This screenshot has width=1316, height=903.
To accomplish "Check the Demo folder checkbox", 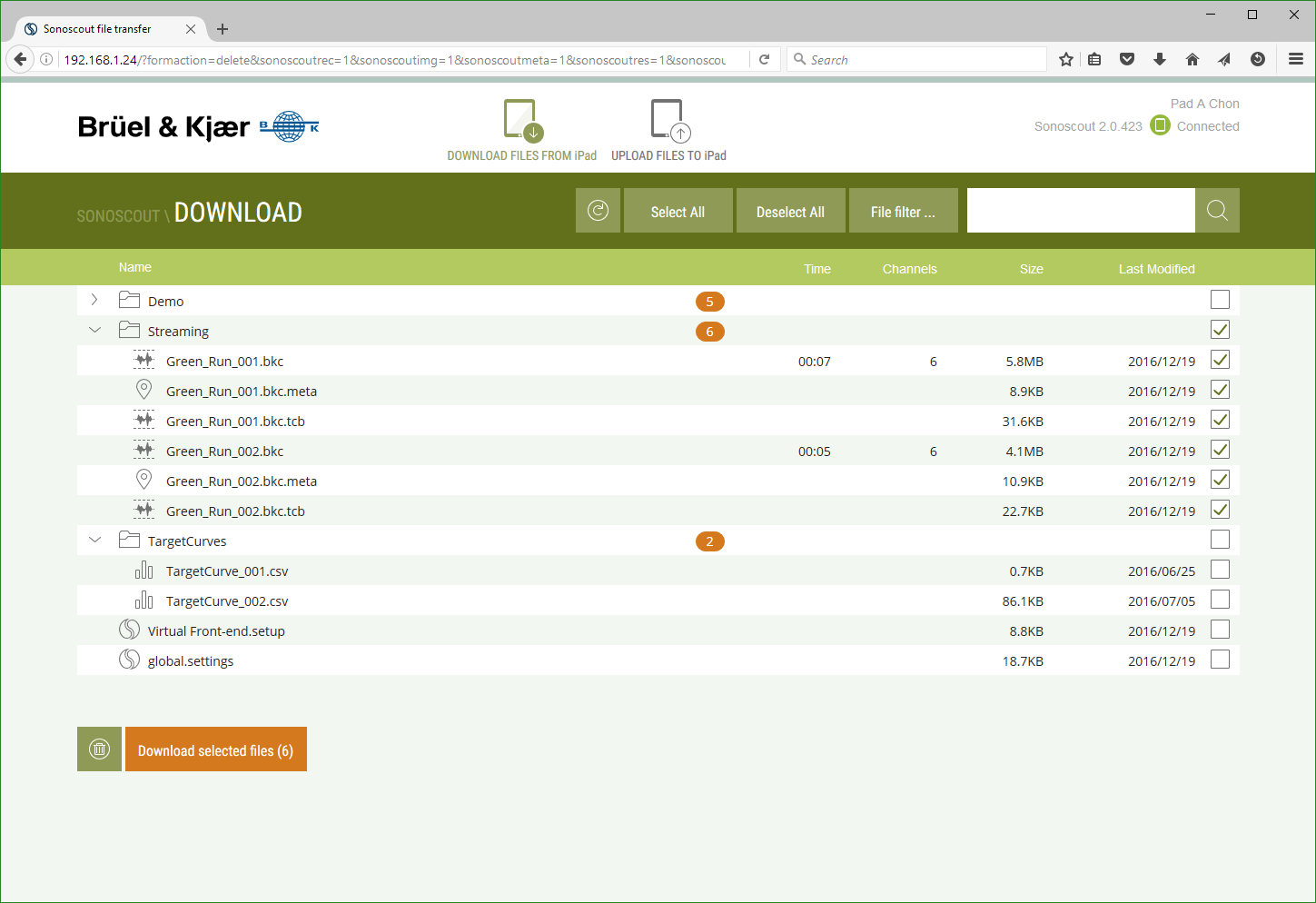I will tap(1220, 300).
